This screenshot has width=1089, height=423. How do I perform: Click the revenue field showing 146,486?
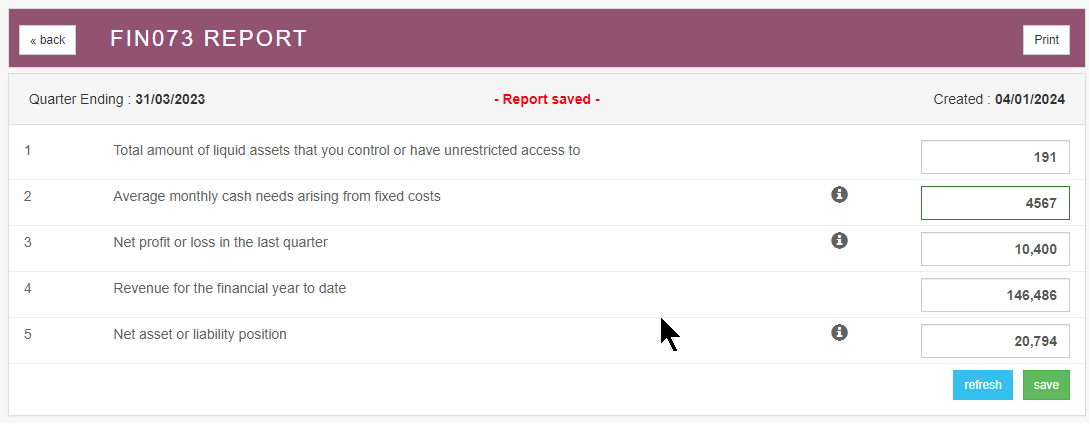click(x=995, y=295)
